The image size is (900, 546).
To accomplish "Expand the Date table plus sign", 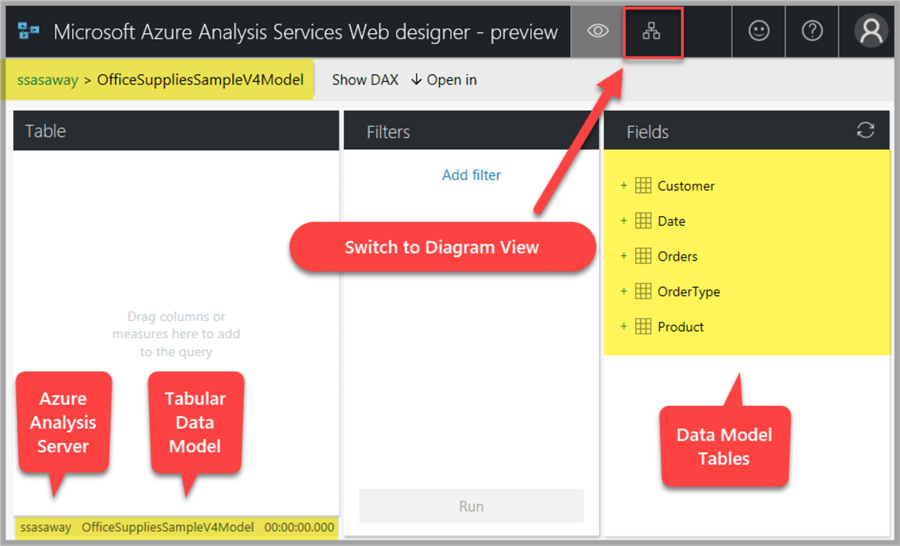I will pyautogui.click(x=623, y=220).
